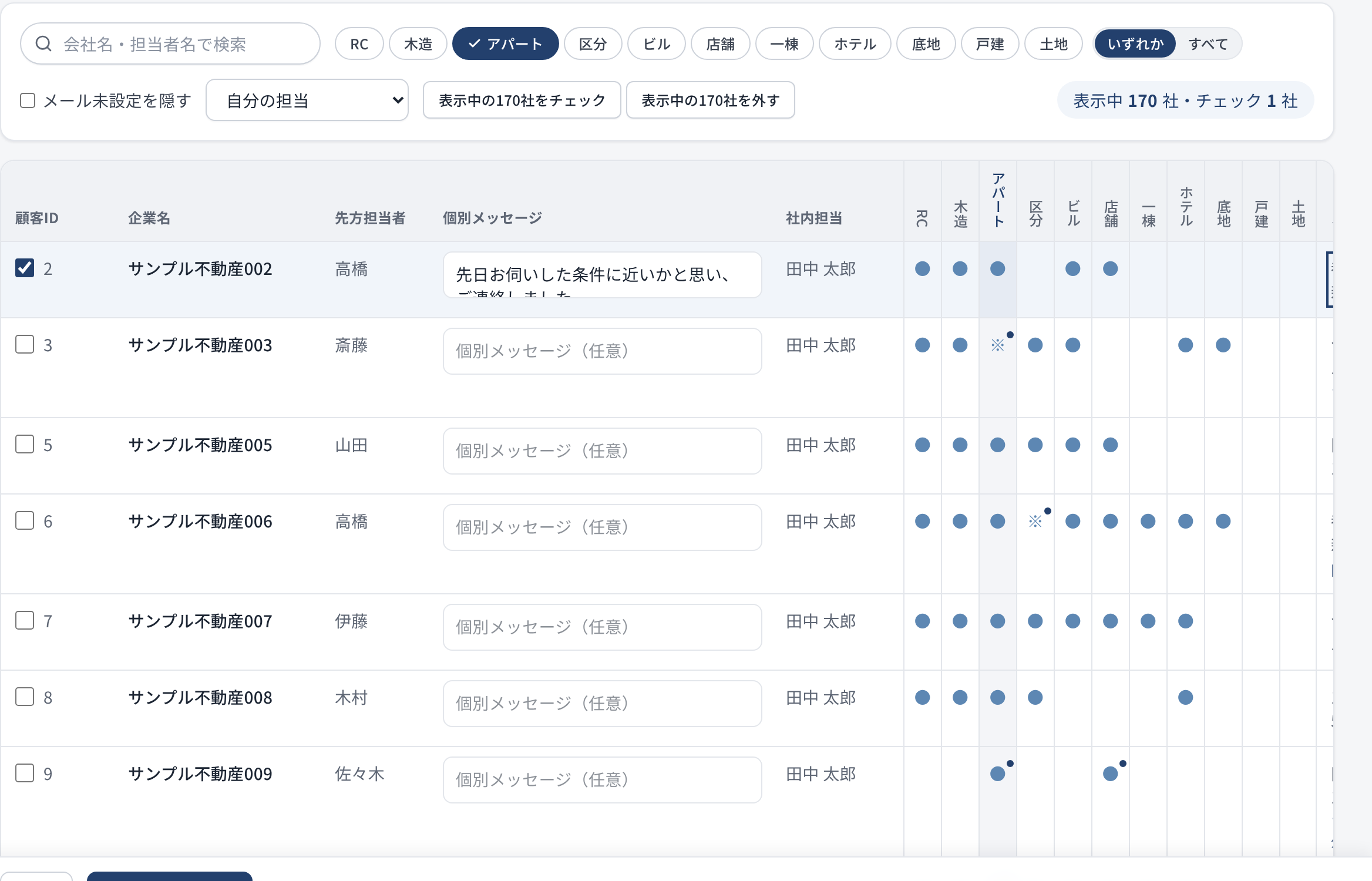Click message field for サンプル不動産009
The image size is (1372, 881).
pyautogui.click(x=603, y=780)
